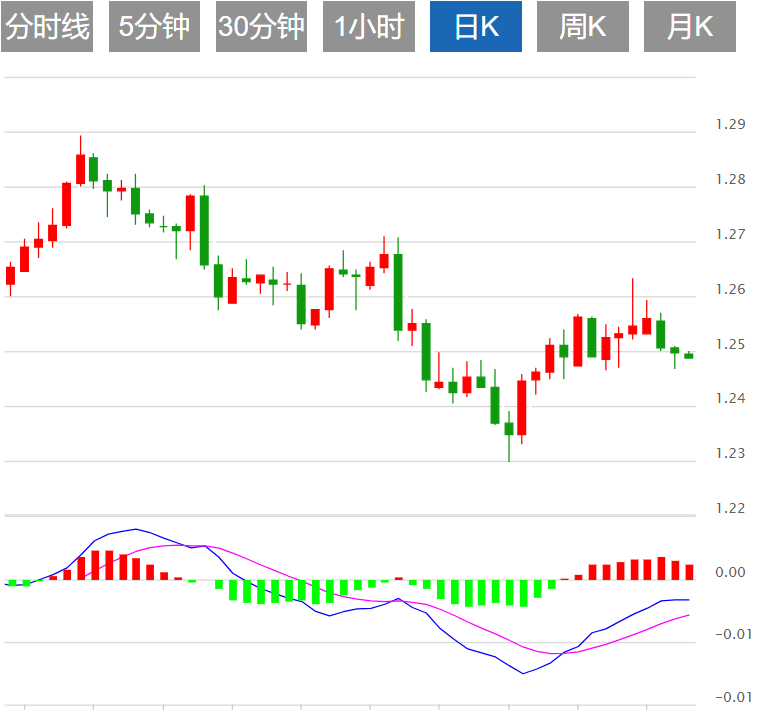Switch to the 周K weekly chart
The height and width of the screenshot is (710, 776).
coord(583,27)
